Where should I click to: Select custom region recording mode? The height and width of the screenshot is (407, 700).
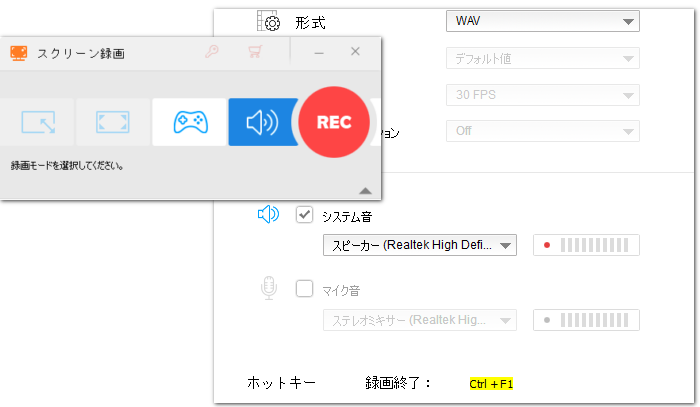coord(38,122)
